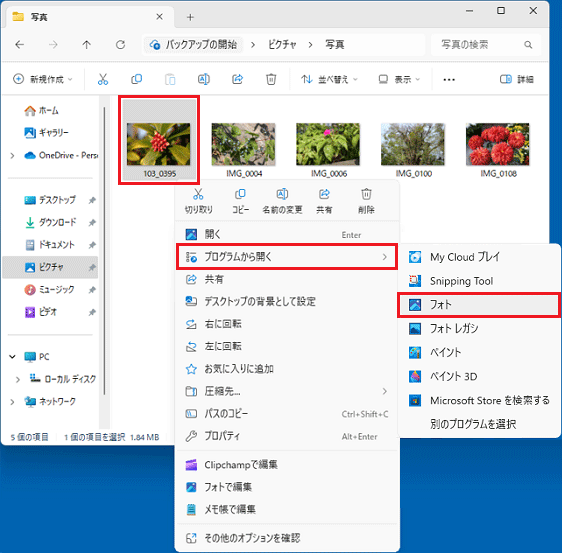The height and width of the screenshot is (553, 562).
Task: Expand the OneDrive tree node
Action: tap(13, 156)
